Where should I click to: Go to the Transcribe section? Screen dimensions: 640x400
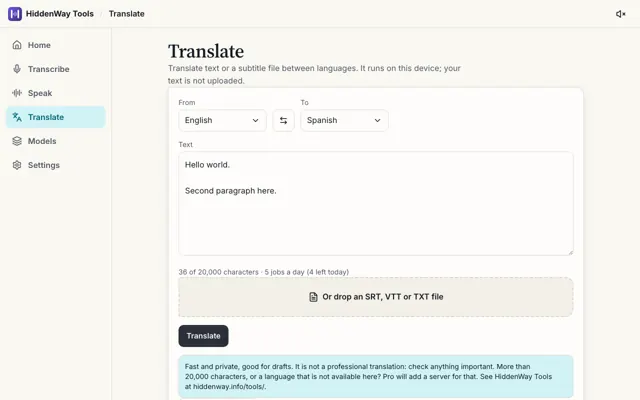(x=56, y=69)
